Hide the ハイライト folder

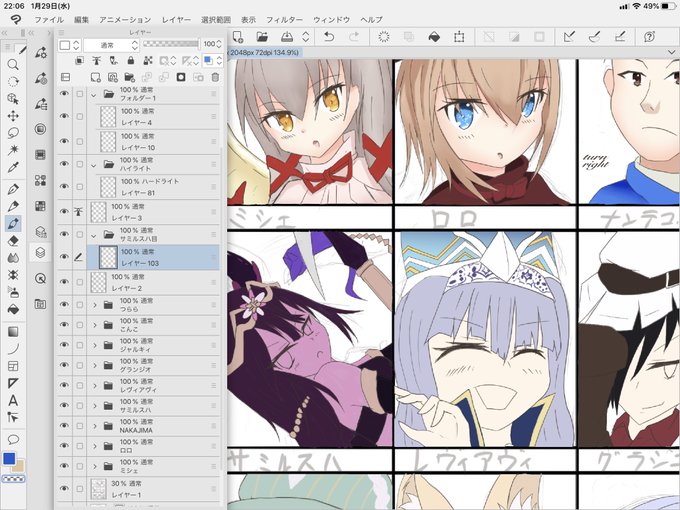coord(64,164)
